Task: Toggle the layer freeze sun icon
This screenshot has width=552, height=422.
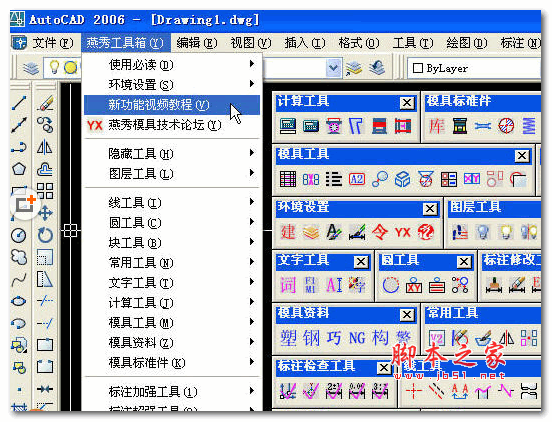Action: (70, 67)
